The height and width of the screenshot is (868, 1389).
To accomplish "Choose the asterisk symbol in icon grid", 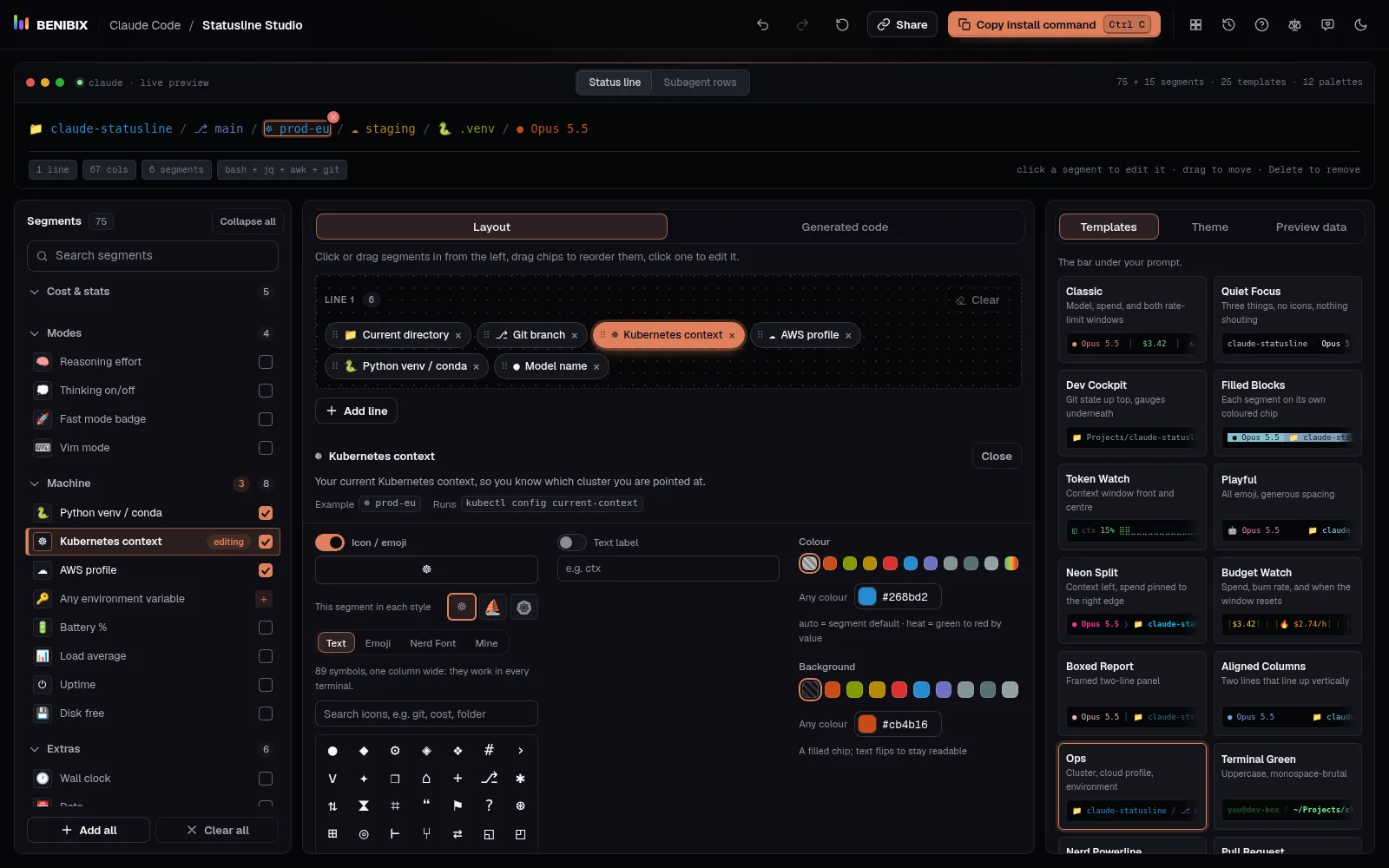I will [520, 779].
